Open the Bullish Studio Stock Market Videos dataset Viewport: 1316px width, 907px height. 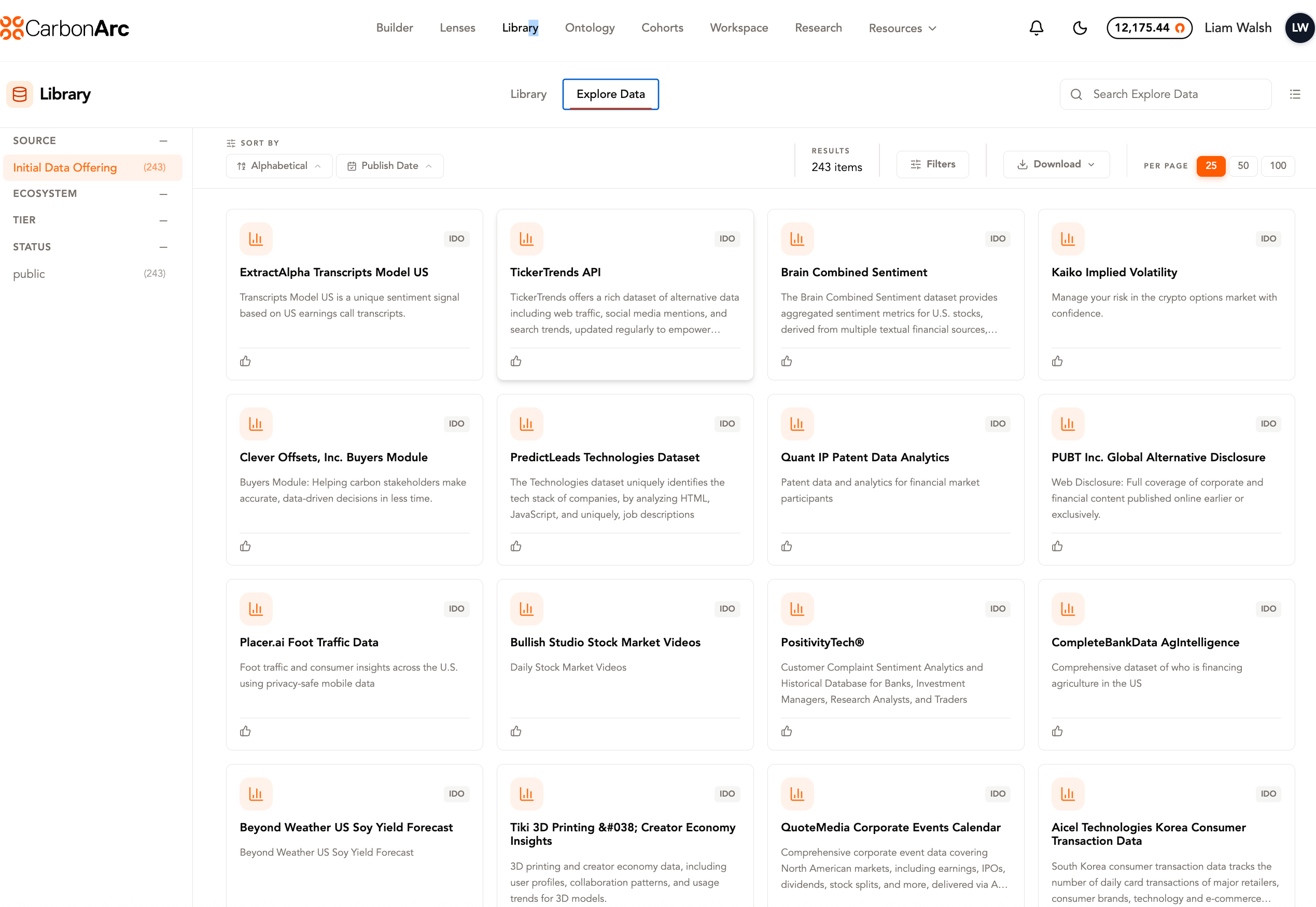click(x=606, y=642)
